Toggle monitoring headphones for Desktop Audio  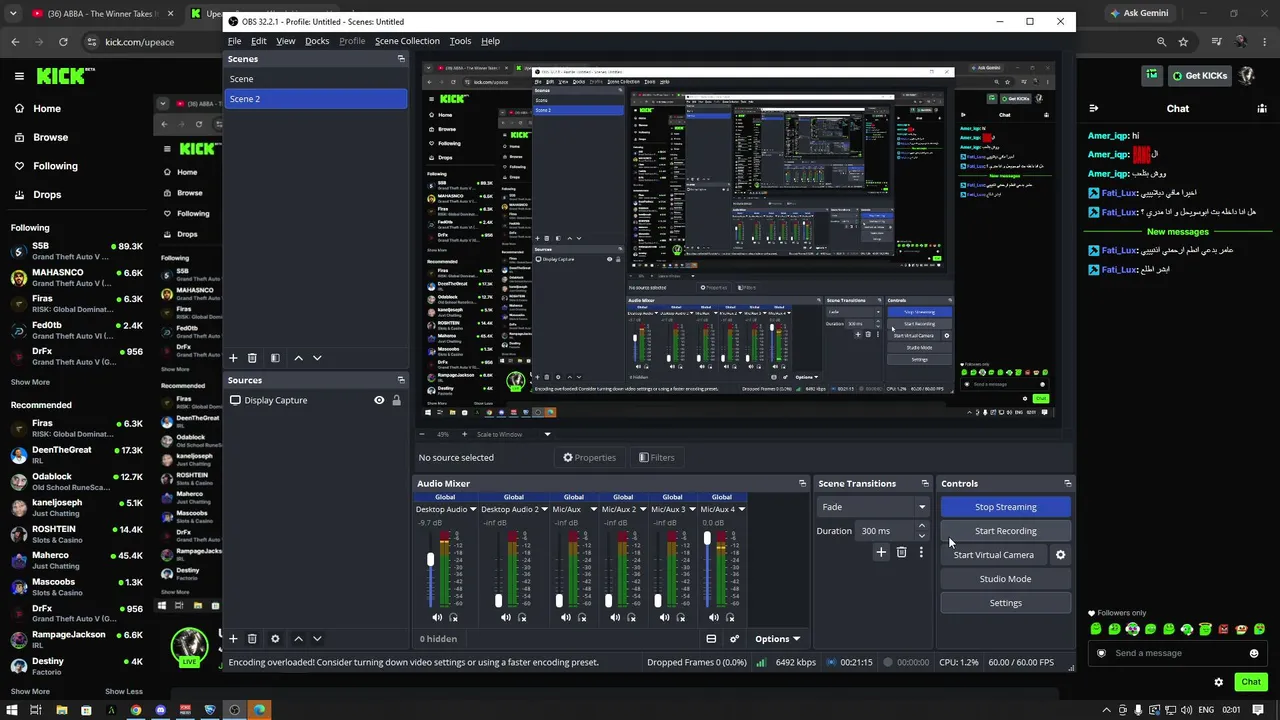click(x=453, y=618)
